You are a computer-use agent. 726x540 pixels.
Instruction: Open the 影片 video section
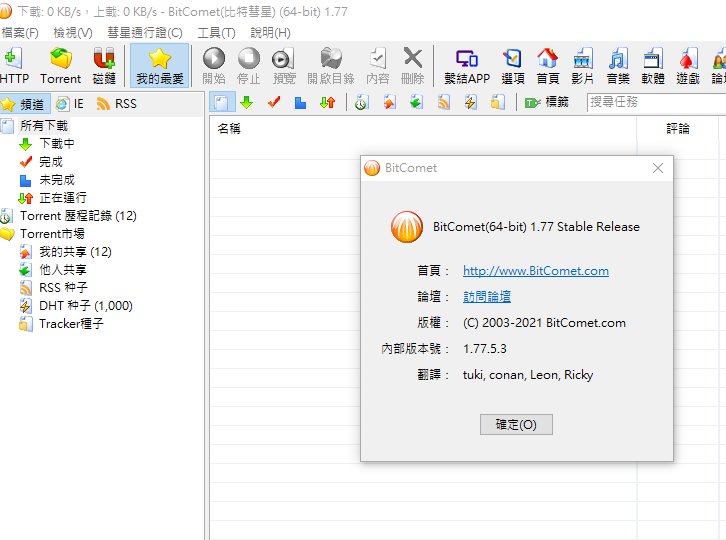tap(582, 66)
